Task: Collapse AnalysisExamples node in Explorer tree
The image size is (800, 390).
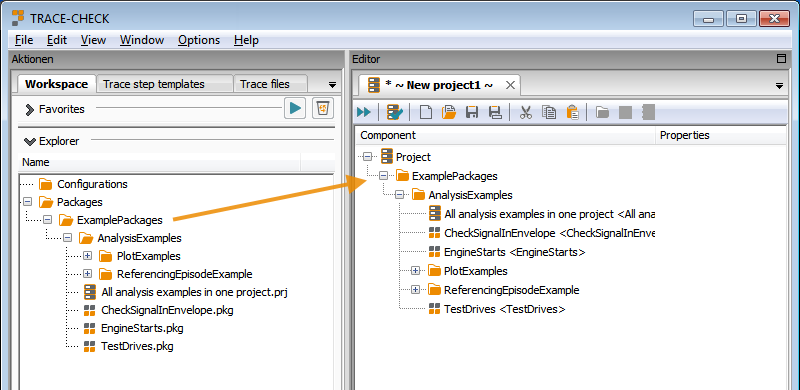Action: 67,238
